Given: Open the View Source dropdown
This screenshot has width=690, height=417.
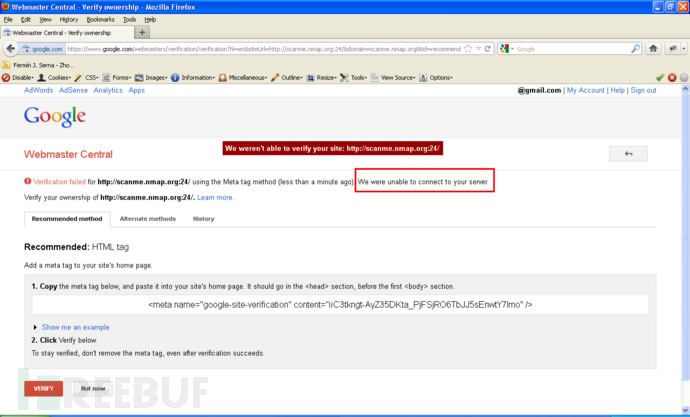Looking at the screenshot, I should 393,77.
